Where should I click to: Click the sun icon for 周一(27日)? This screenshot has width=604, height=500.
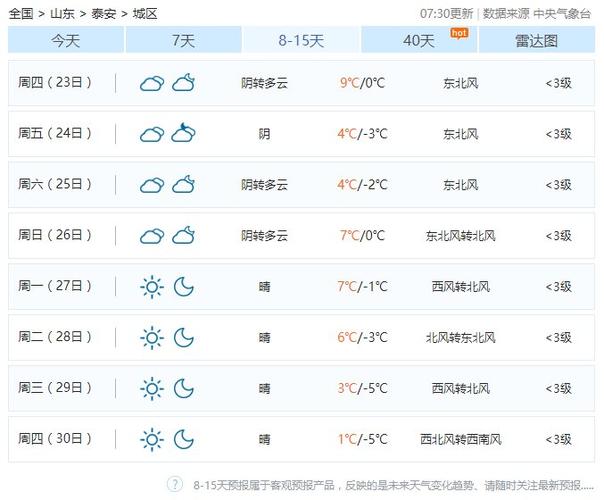point(152,287)
